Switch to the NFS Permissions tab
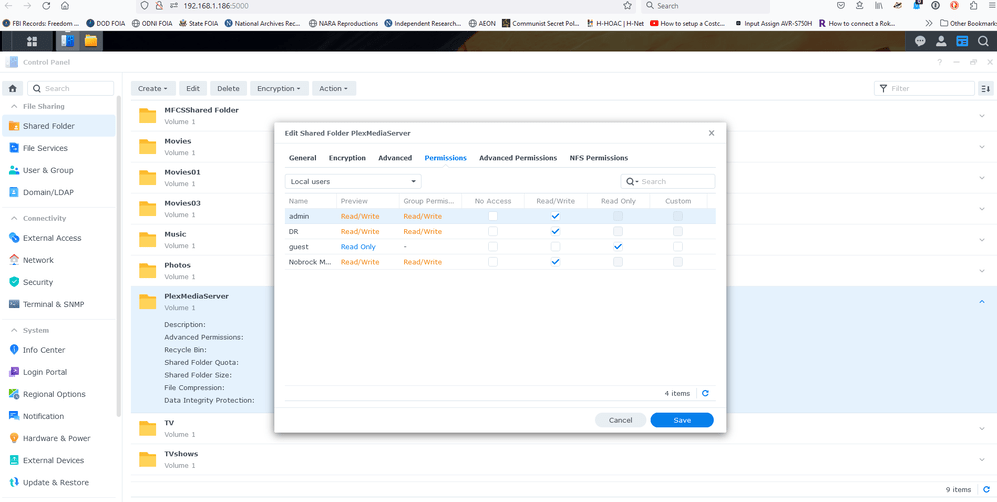Screen dimensions: 997x502 coord(599,158)
